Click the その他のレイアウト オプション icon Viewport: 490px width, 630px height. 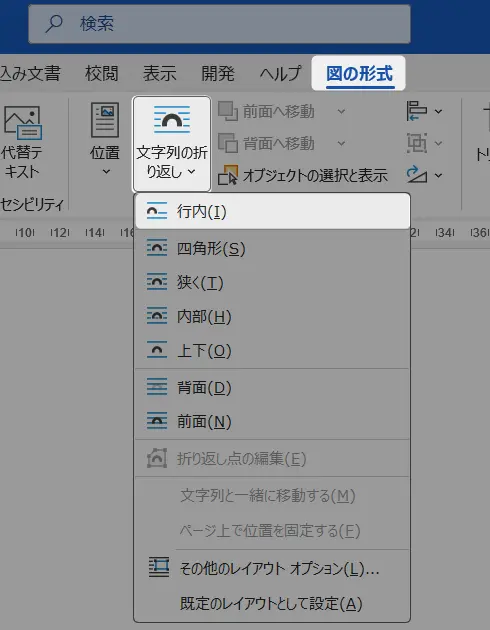(159, 568)
